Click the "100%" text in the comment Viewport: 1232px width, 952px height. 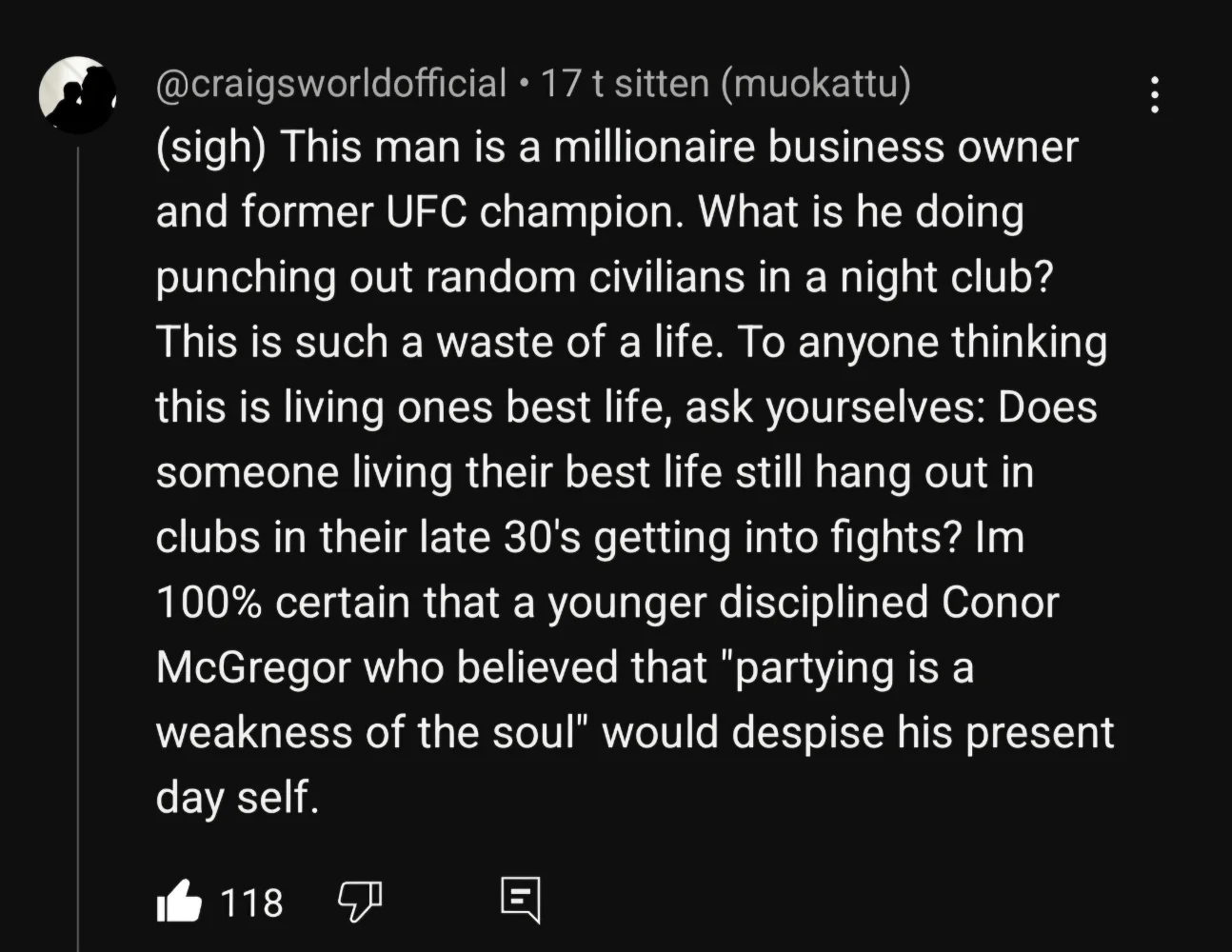coord(209,603)
